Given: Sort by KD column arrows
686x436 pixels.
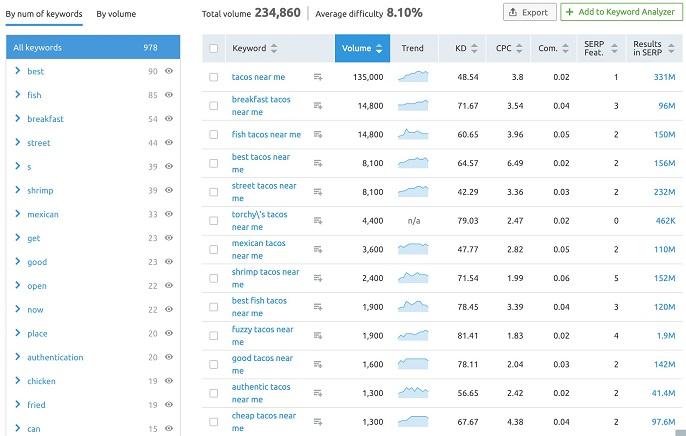Looking at the screenshot, I should coord(474,48).
